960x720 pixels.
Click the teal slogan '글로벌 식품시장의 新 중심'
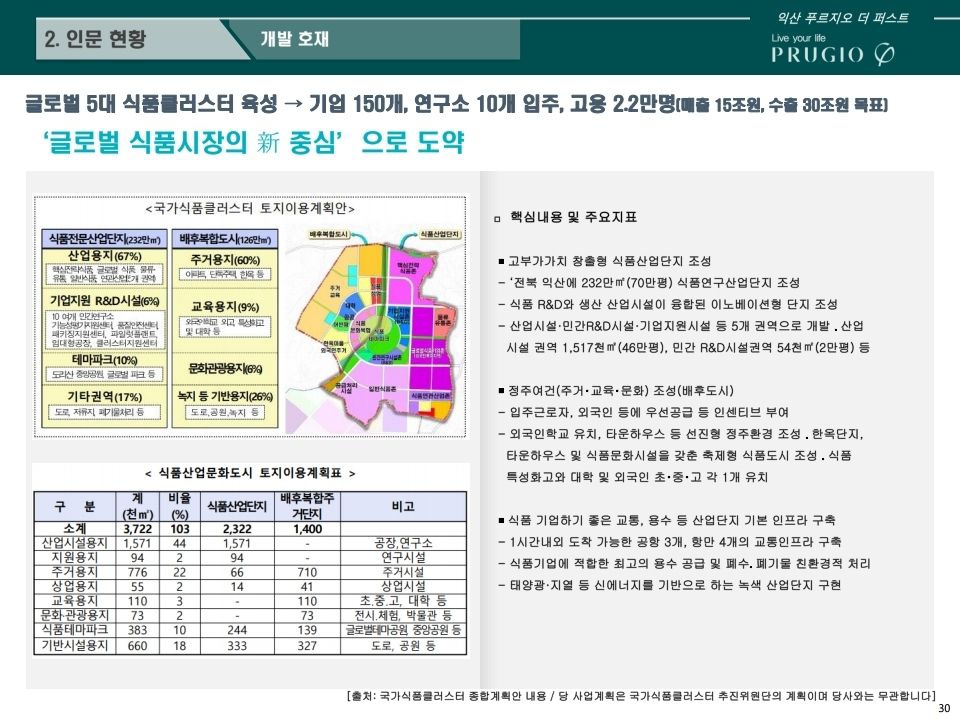point(253,142)
